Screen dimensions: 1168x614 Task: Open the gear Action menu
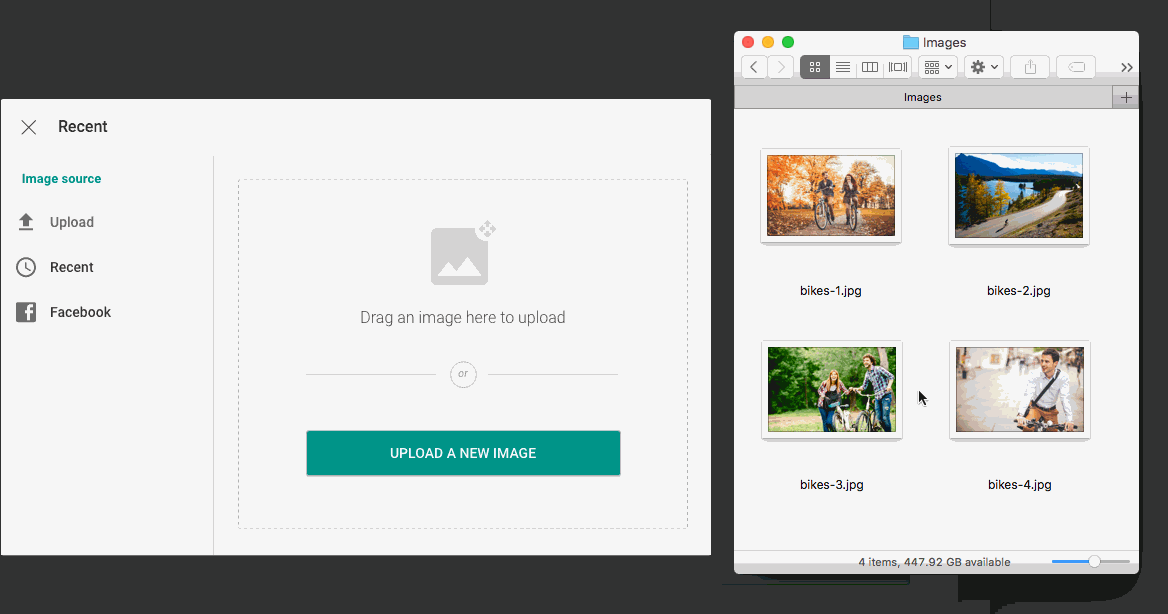tap(984, 67)
